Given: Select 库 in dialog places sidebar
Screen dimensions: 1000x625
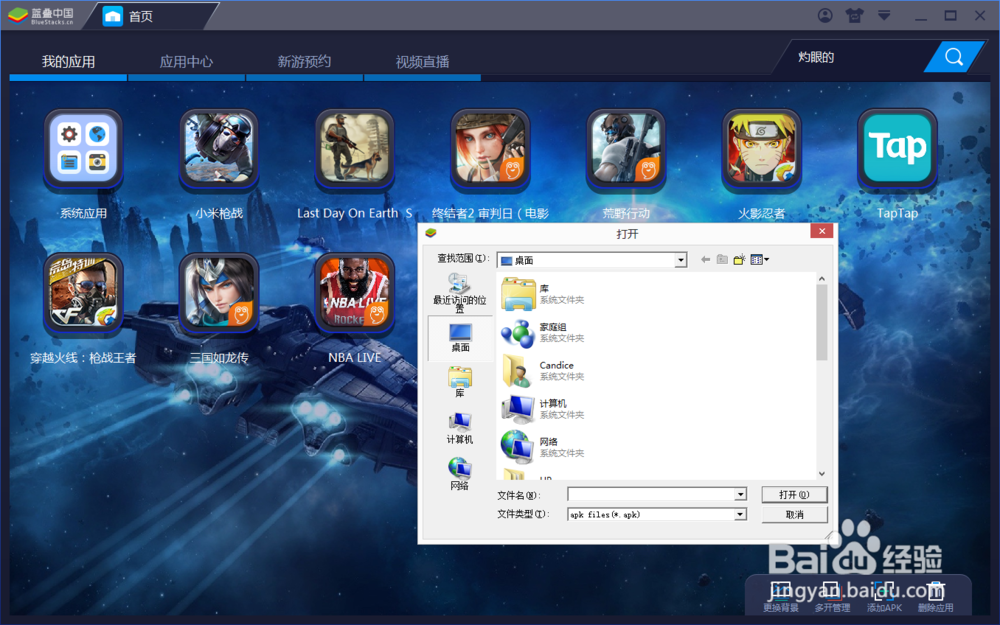Looking at the screenshot, I should click(460, 383).
